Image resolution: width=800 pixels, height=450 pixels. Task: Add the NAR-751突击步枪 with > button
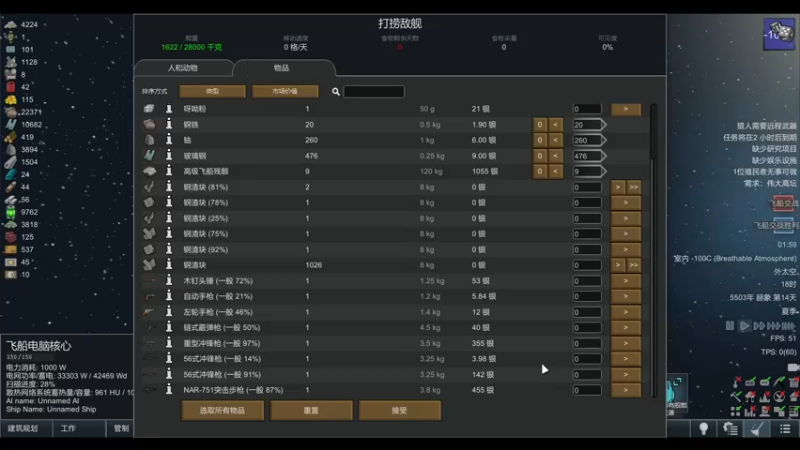pos(626,390)
